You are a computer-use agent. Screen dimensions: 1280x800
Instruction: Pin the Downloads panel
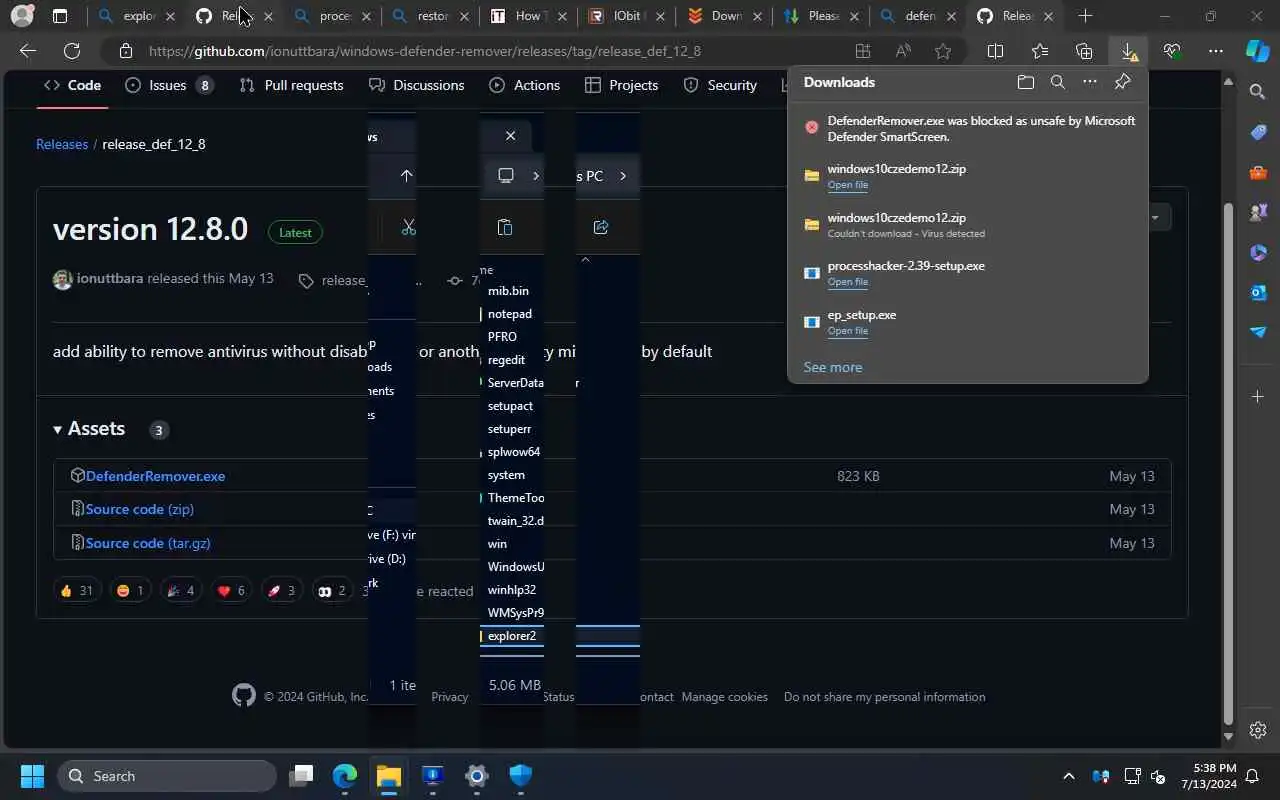click(1122, 82)
